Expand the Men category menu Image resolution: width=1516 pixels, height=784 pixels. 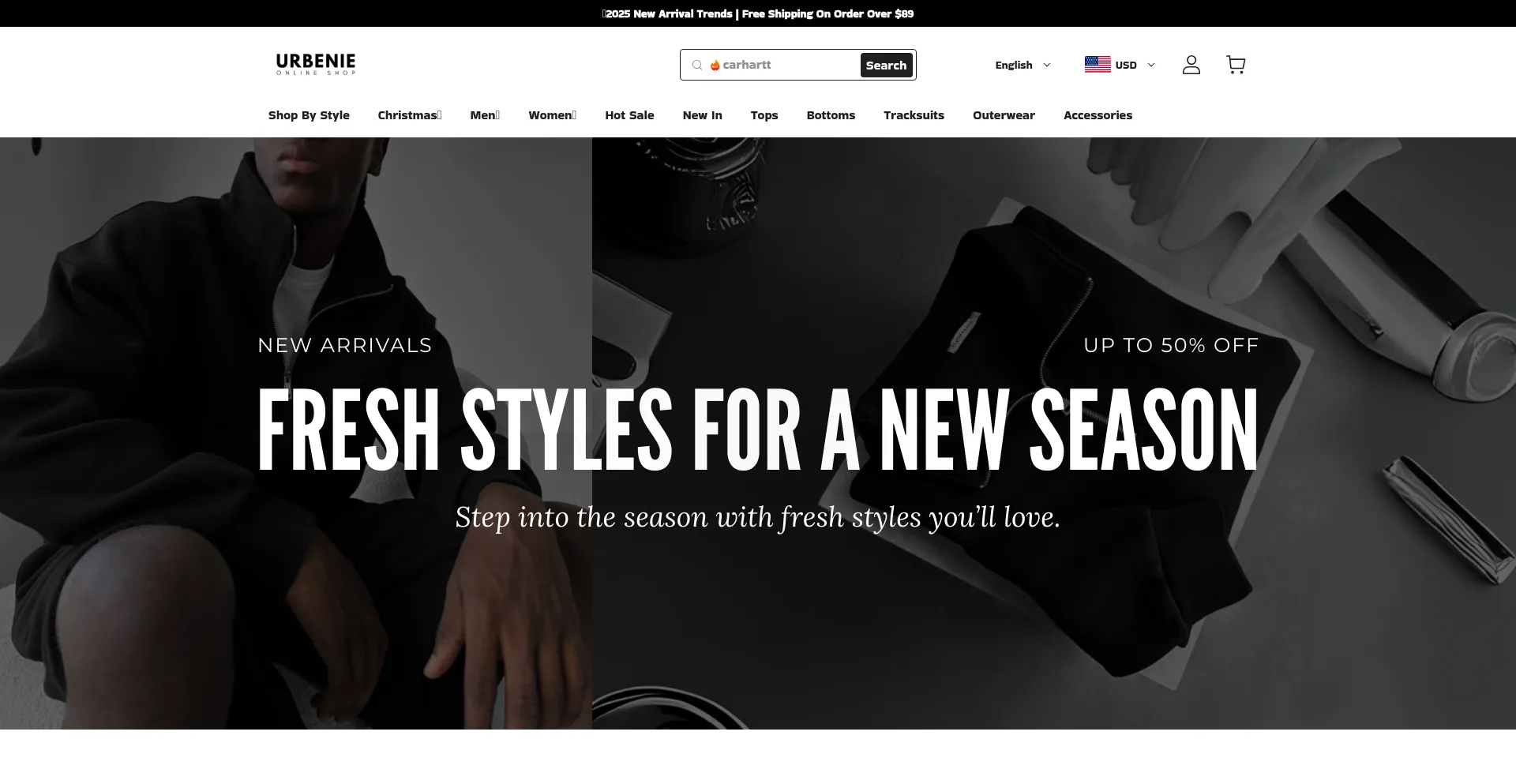485,115
